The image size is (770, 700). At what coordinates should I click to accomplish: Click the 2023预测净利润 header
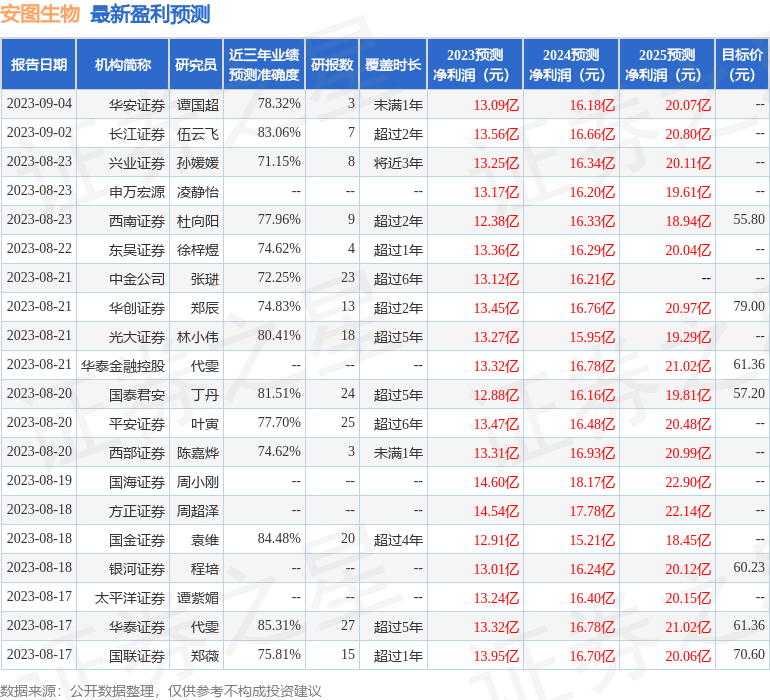pos(475,64)
